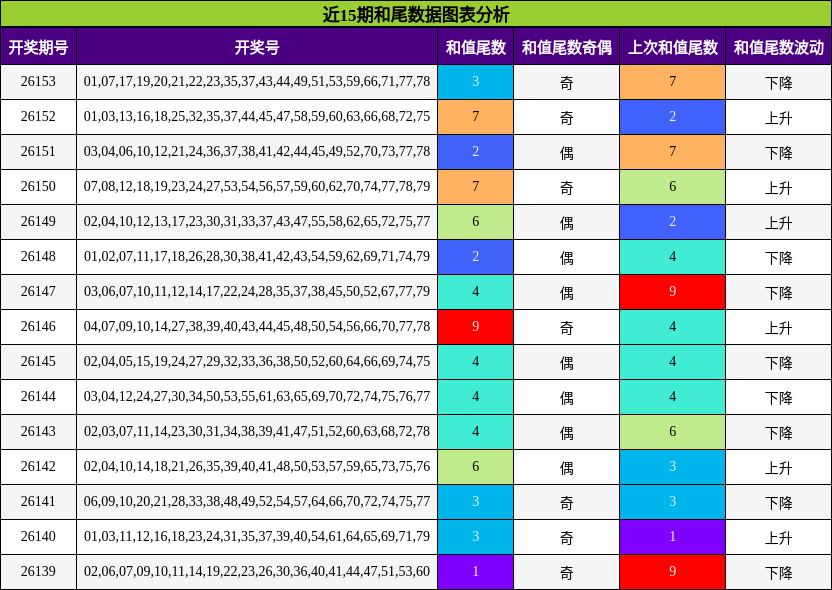Viewport: 832px width, 590px height.
Task: Click draw numbers starting 01,02,07,11,17
Action: click(257, 257)
